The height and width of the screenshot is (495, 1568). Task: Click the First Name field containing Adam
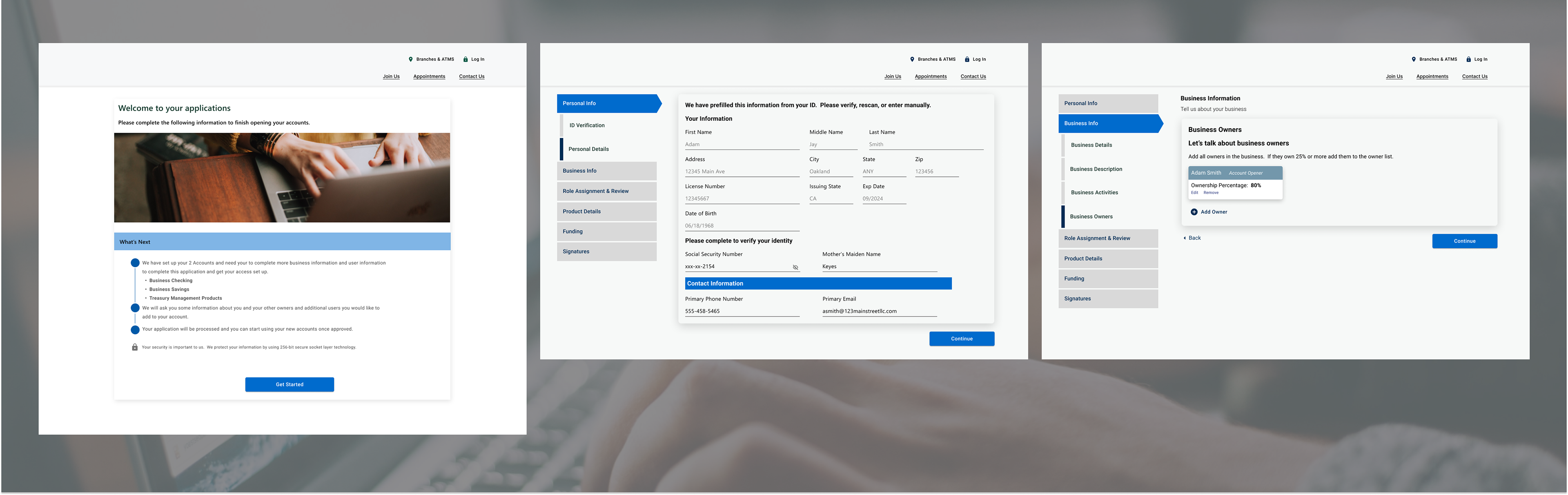point(742,144)
